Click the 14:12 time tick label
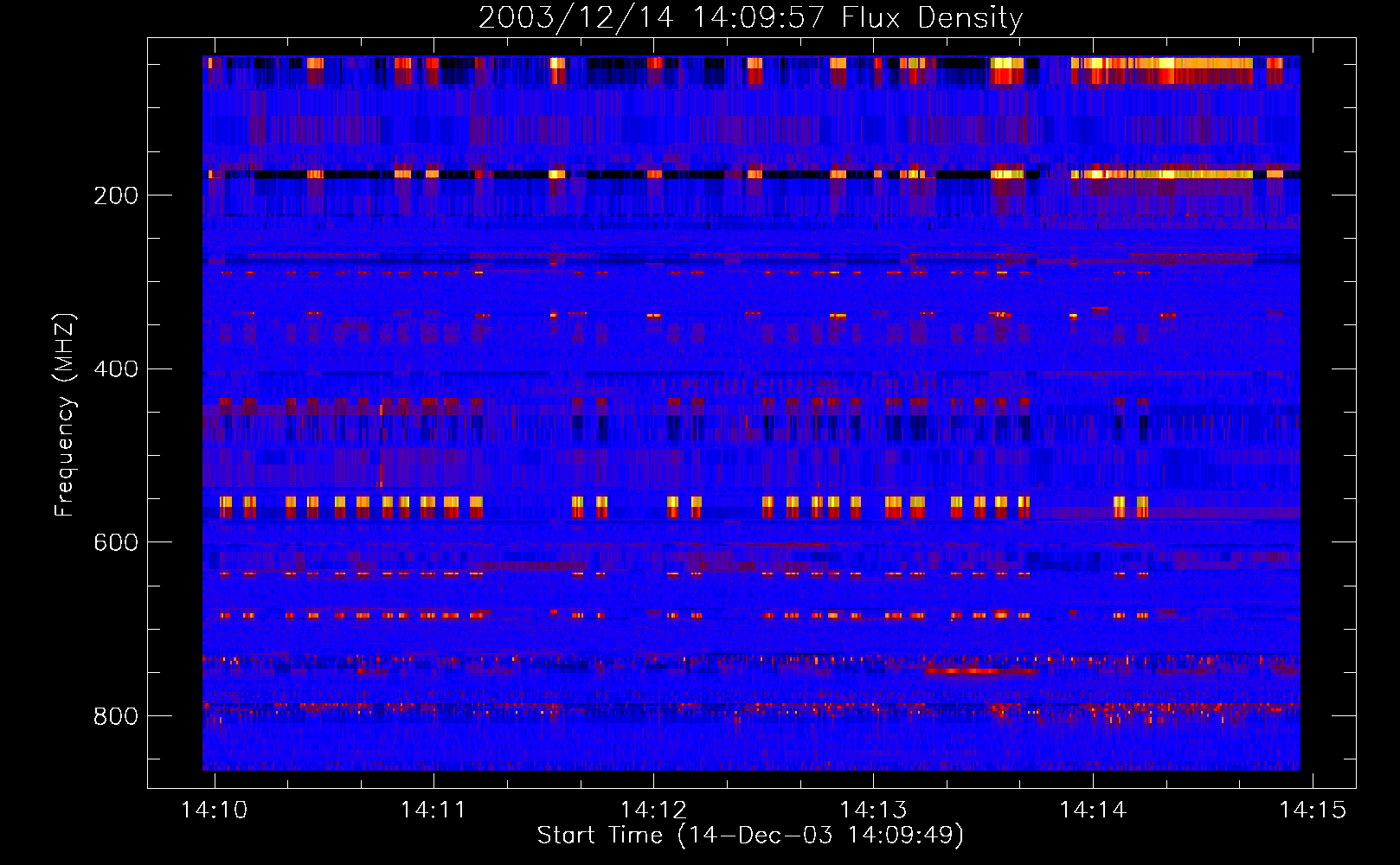1400x865 pixels. [x=653, y=810]
